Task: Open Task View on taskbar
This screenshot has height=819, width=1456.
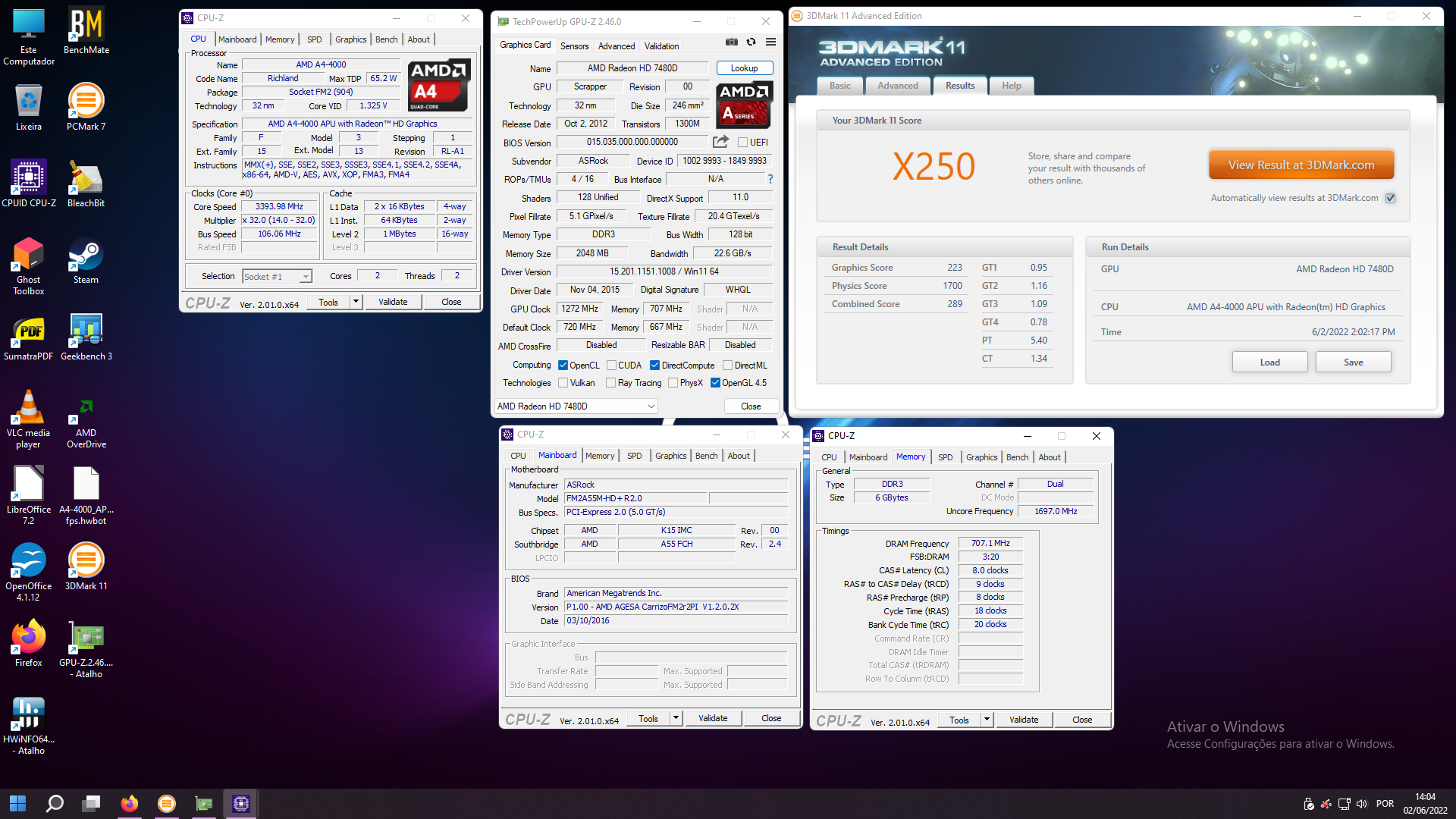Action: click(x=92, y=803)
